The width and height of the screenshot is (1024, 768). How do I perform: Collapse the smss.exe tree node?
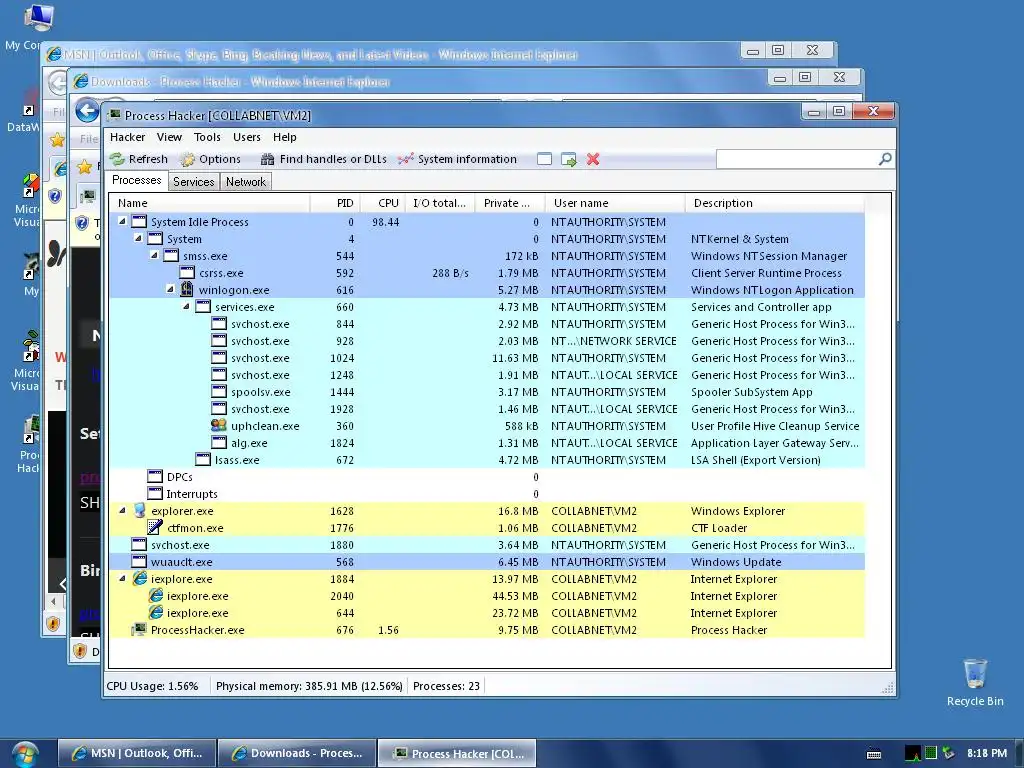[154, 255]
